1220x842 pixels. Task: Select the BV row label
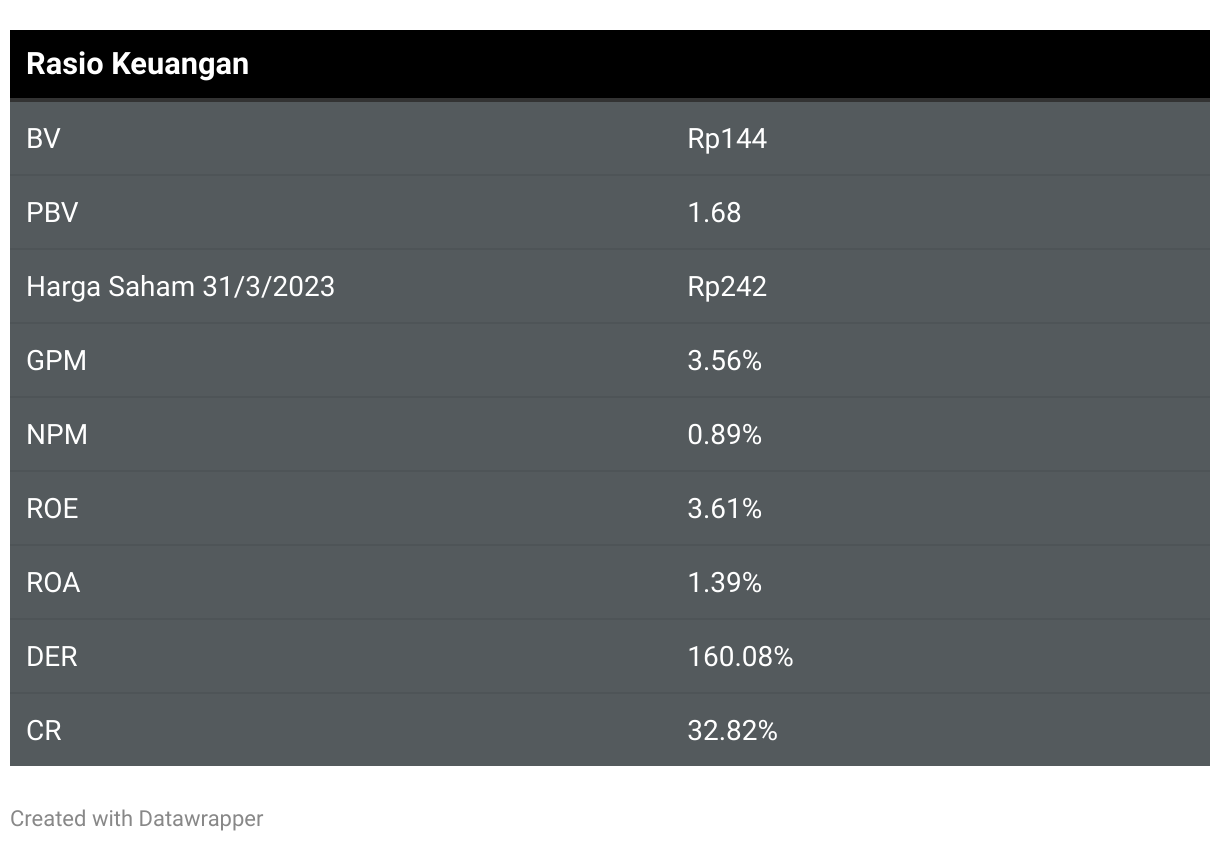pyautogui.click(x=43, y=138)
